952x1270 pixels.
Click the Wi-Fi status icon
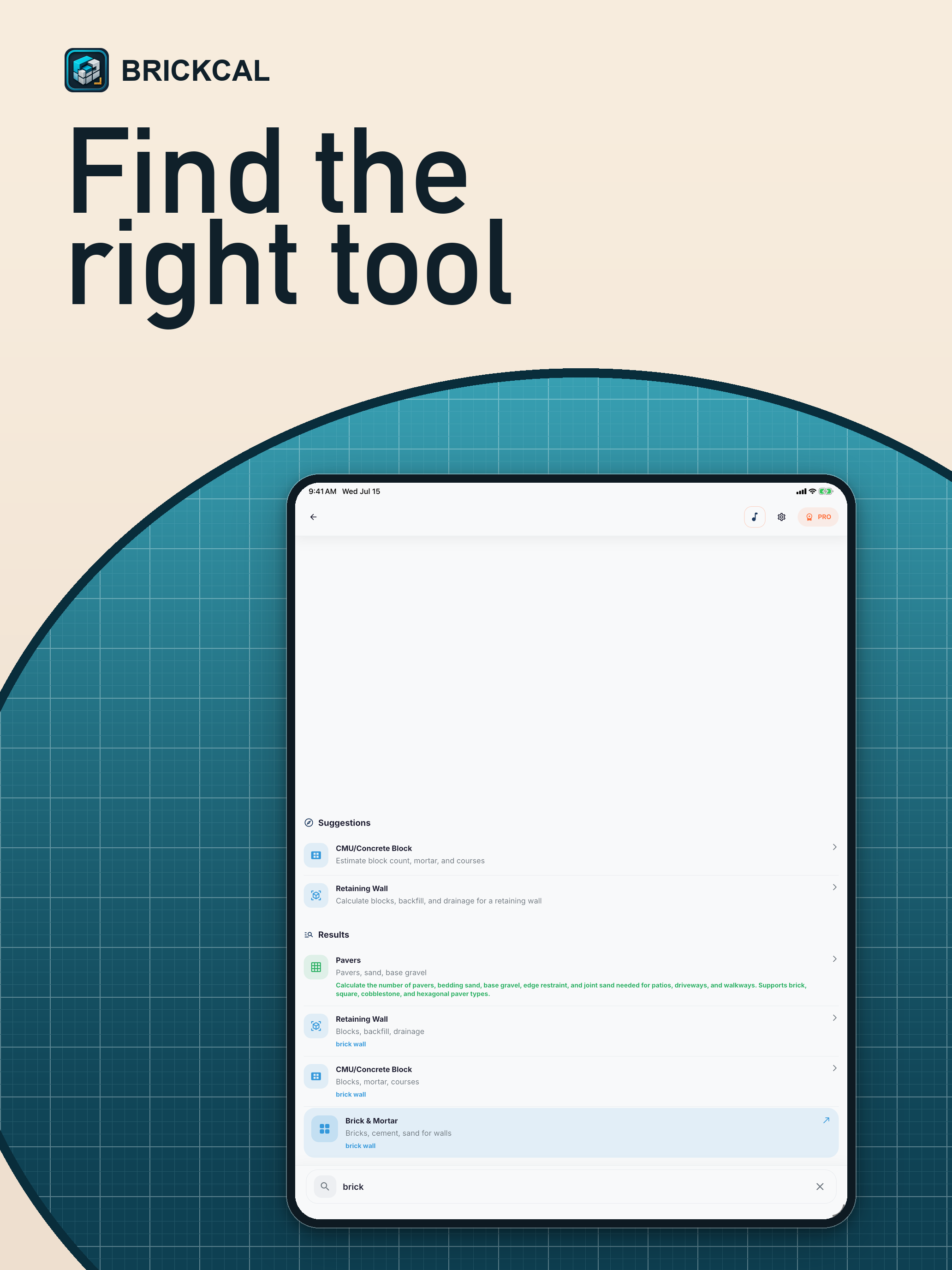click(812, 491)
